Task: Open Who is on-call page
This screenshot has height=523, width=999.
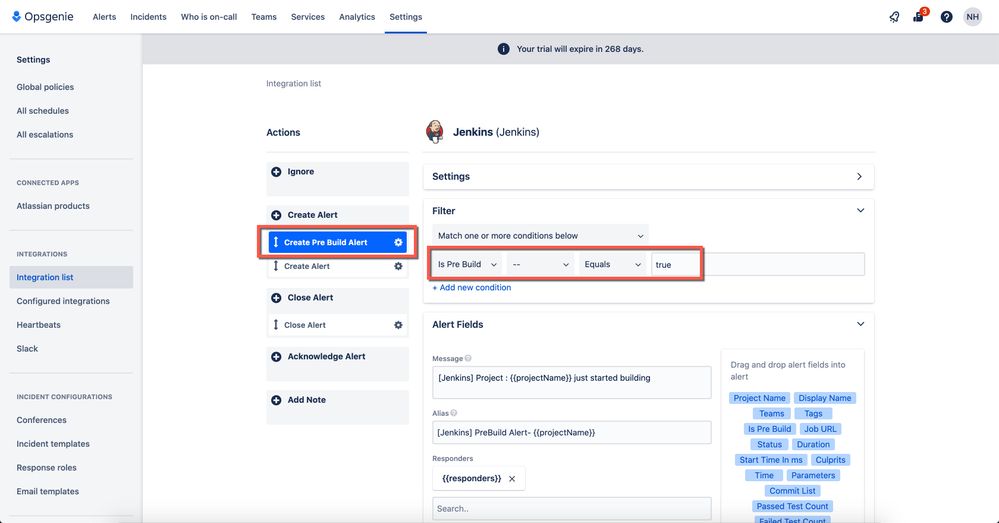Action: pyautogui.click(x=209, y=17)
